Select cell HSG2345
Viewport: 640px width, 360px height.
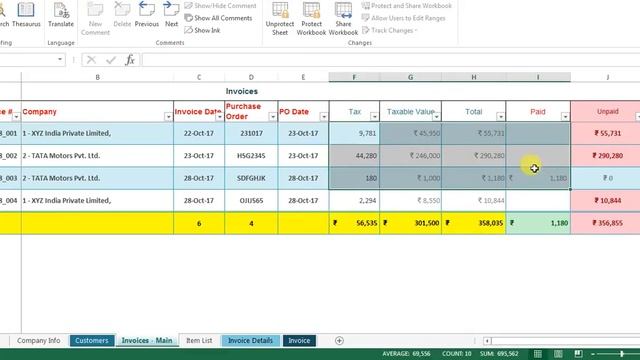251,156
